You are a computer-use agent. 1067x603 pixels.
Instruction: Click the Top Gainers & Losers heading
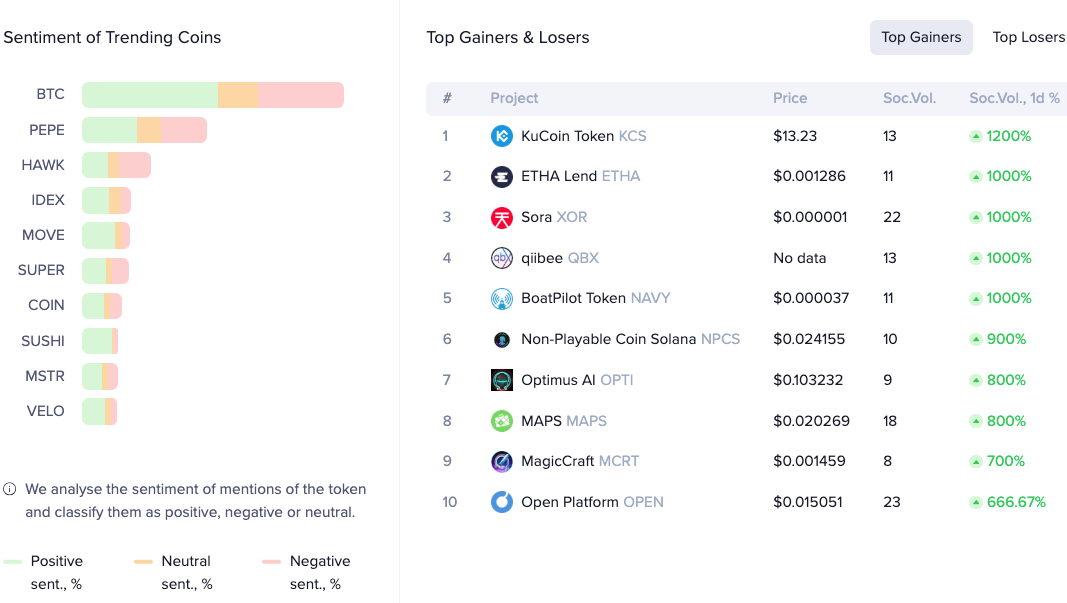pos(508,37)
